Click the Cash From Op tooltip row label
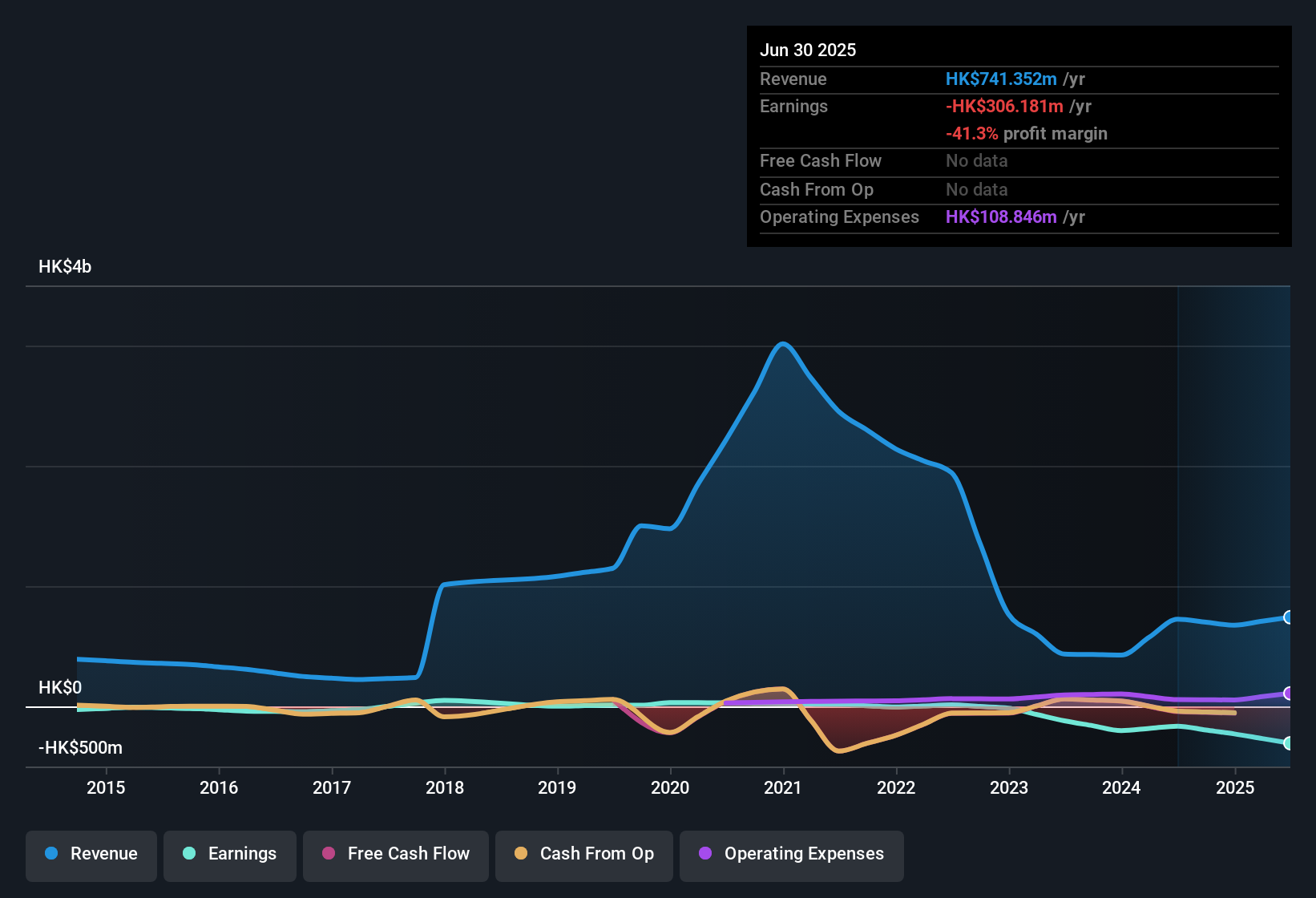This screenshot has height=898, width=1316. click(817, 189)
